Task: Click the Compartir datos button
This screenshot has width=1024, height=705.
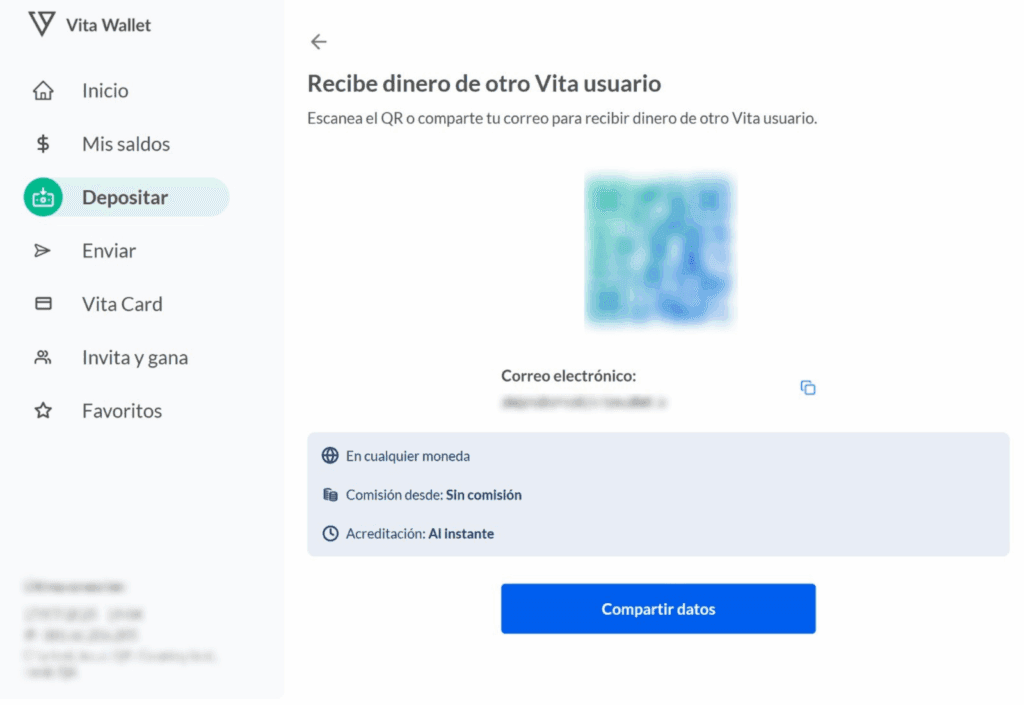Action: (658, 608)
